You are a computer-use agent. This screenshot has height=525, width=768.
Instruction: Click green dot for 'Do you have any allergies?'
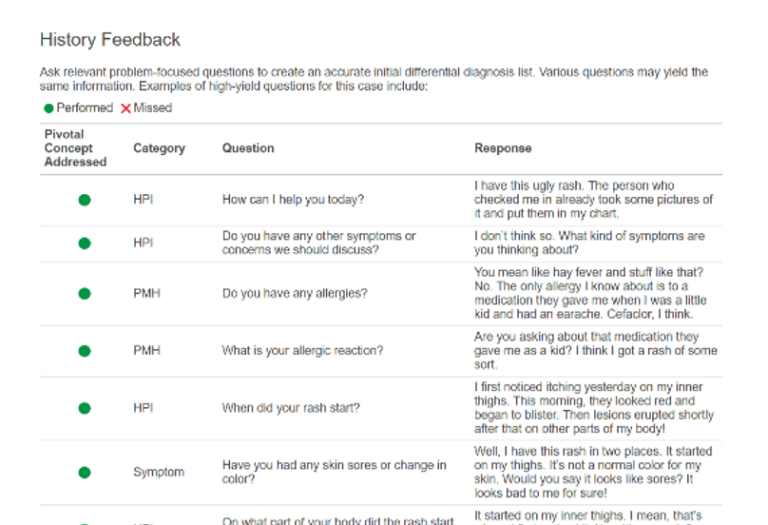pyautogui.click(x=84, y=293)
